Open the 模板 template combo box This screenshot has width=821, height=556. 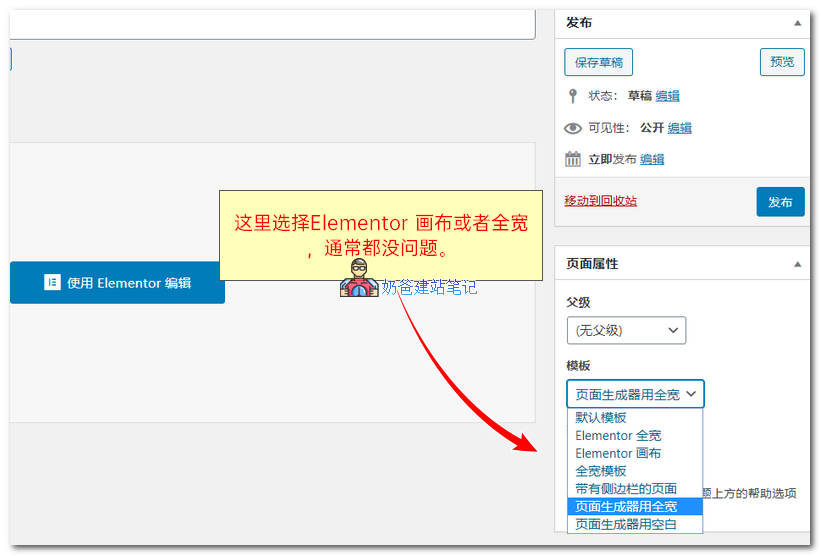[635, 394]
